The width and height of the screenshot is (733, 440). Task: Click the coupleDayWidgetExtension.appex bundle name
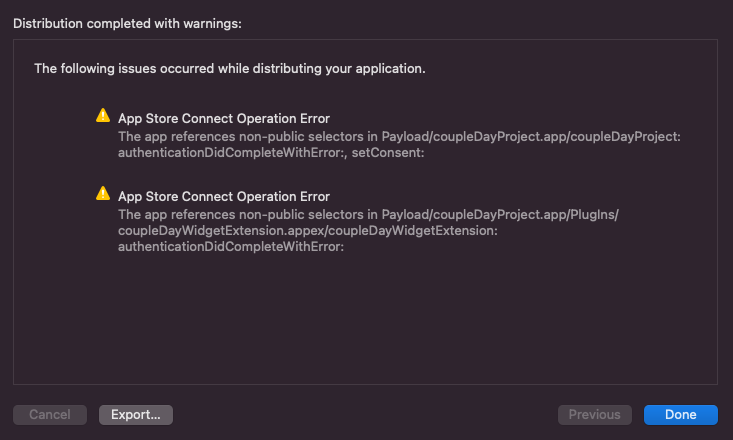click(223, 231)
